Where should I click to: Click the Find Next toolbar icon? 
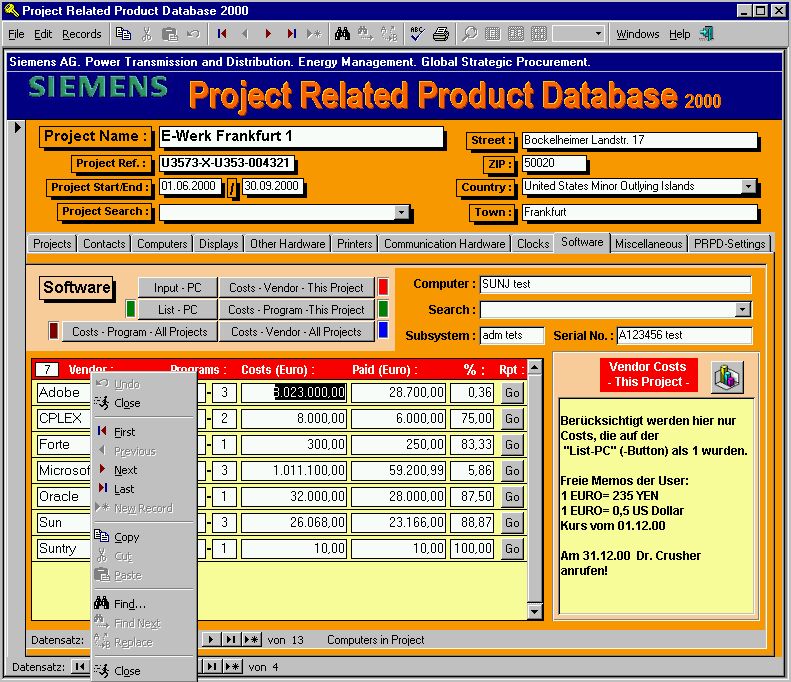tap(365, 34)
